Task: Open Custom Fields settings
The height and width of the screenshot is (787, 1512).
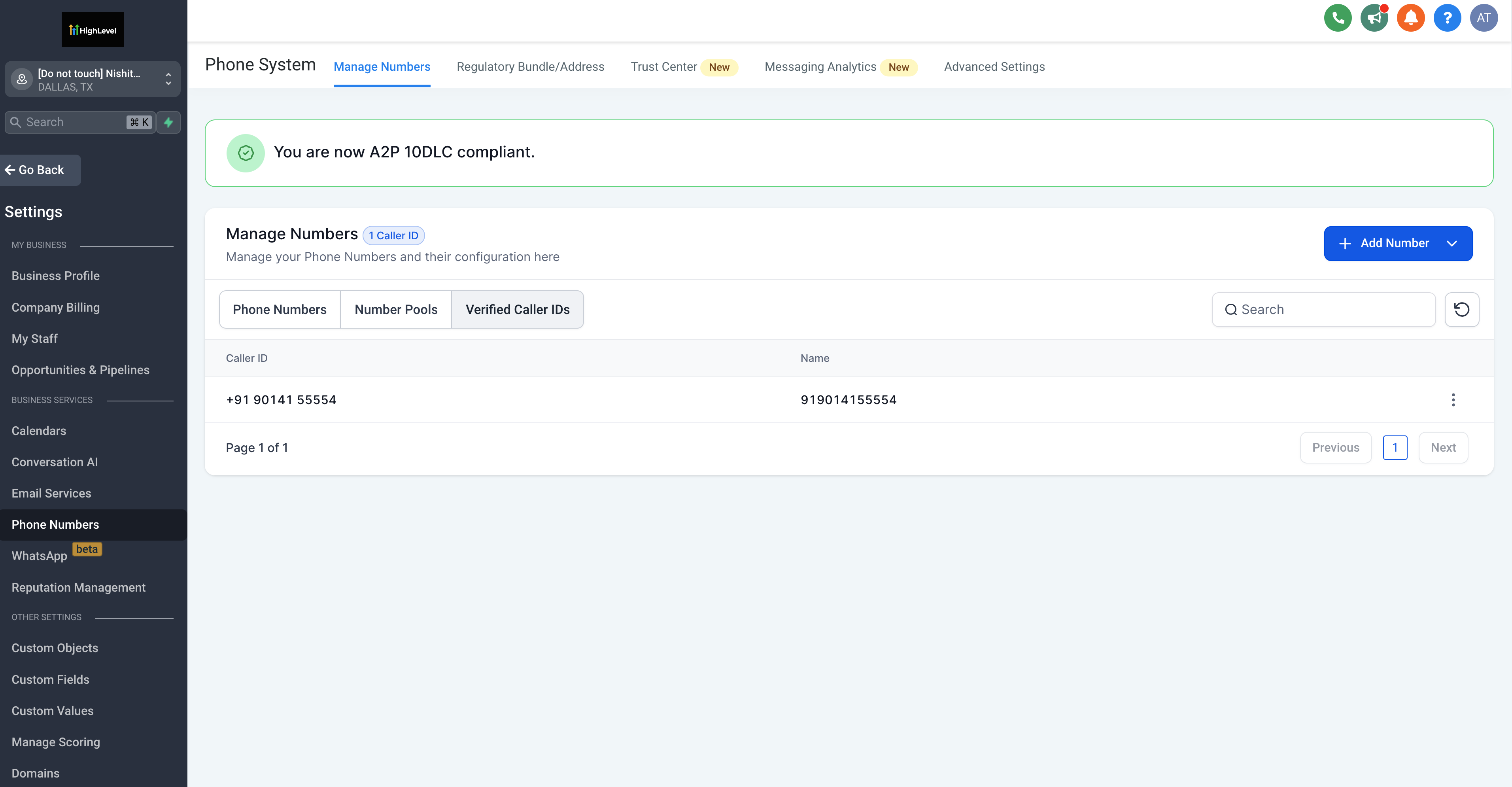Action: 51,679
